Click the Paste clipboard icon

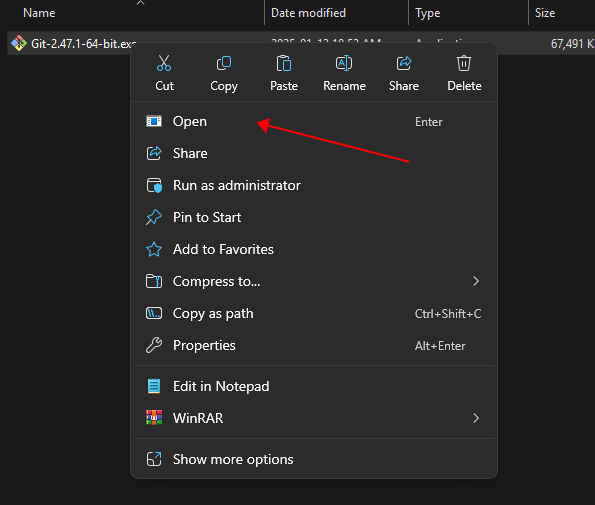283,63
